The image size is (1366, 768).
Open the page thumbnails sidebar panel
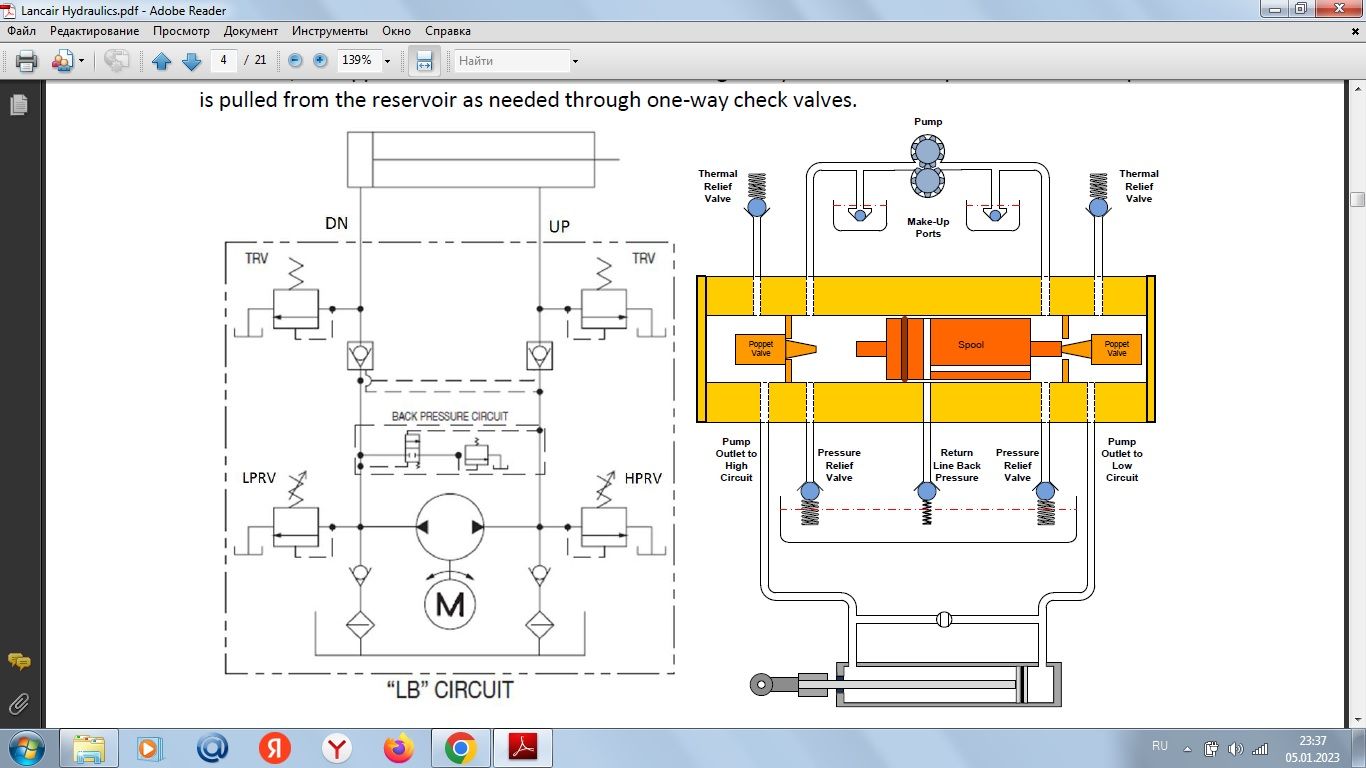tap(18, 105)
